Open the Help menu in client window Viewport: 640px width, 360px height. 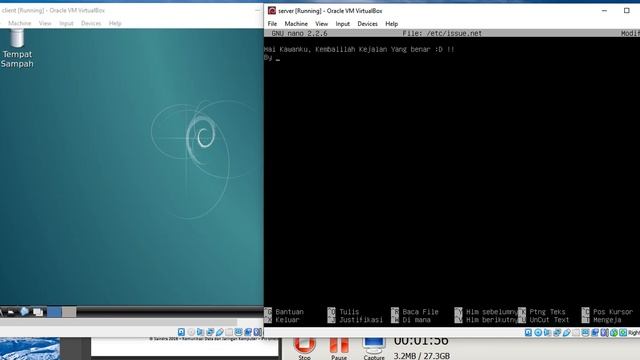115,23
